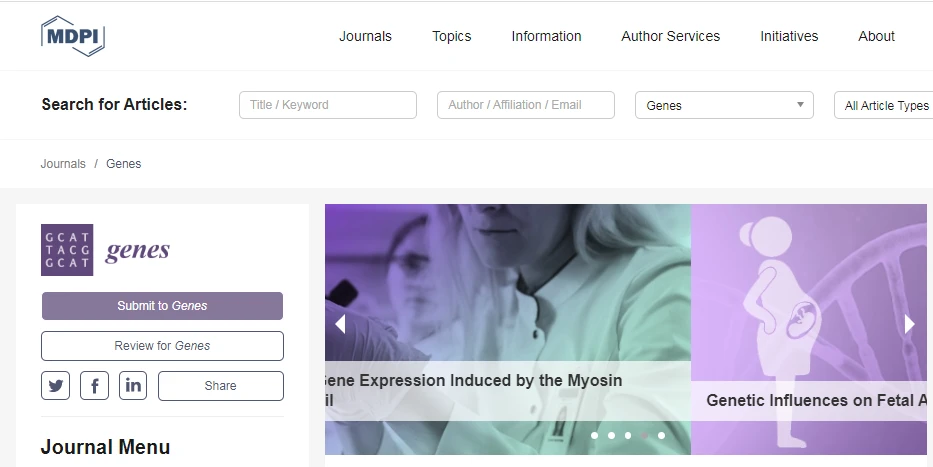Select the second carousel dot indicator
Image resolution: width=933 pixels, height=467 pixels.
click(611, 435)
